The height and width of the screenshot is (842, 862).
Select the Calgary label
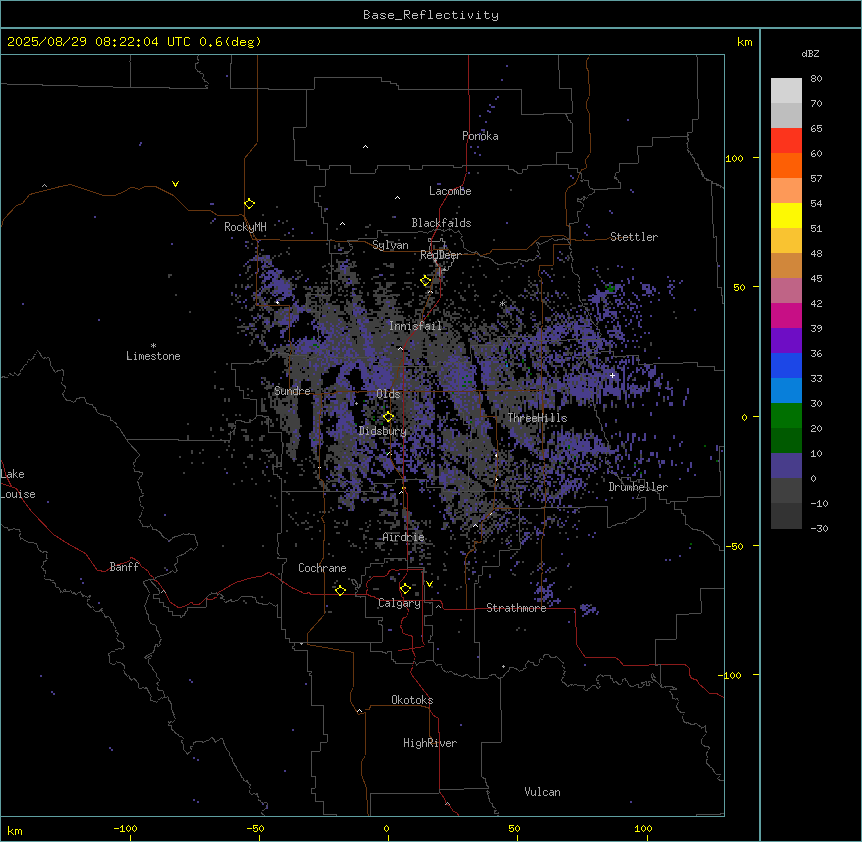coord(399,603)
